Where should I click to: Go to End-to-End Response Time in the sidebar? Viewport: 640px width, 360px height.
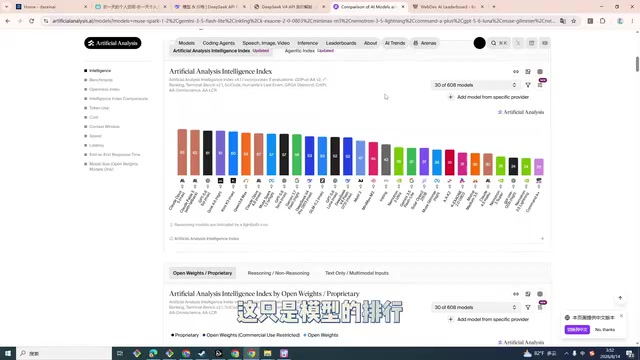pos(115,155)
